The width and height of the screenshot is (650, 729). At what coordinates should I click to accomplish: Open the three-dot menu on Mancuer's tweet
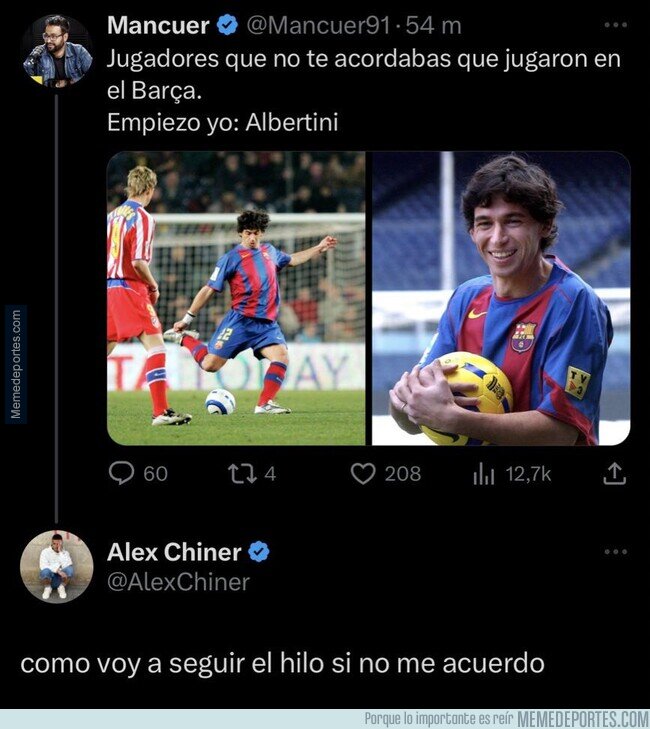click(x=616, y=25)
